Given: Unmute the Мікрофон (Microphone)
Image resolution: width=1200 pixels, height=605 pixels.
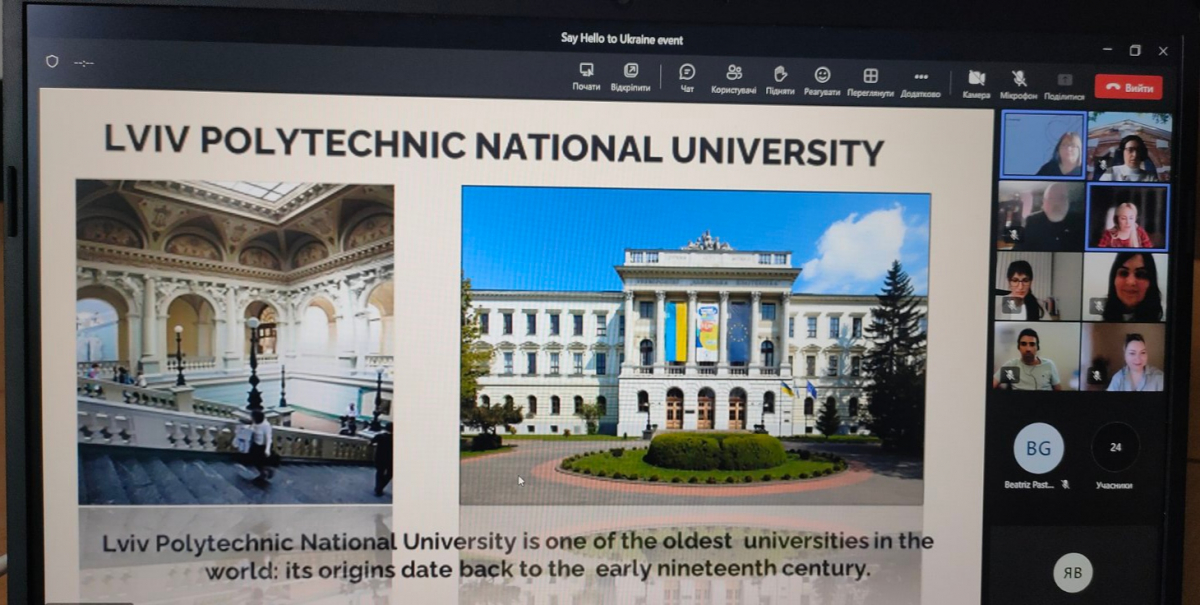Looking at the screenshot, I should [x=1018, y=79].
